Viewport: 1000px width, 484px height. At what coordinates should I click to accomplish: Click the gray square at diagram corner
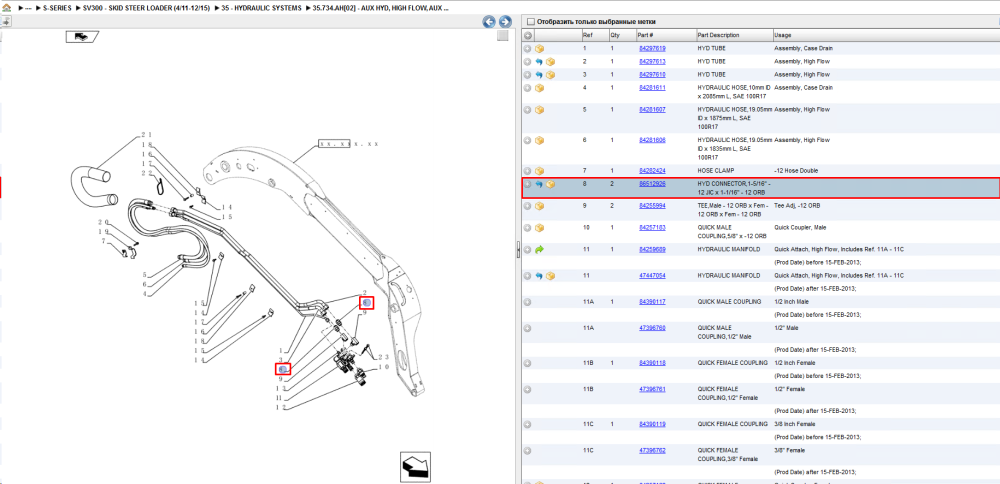click(503, 35)
